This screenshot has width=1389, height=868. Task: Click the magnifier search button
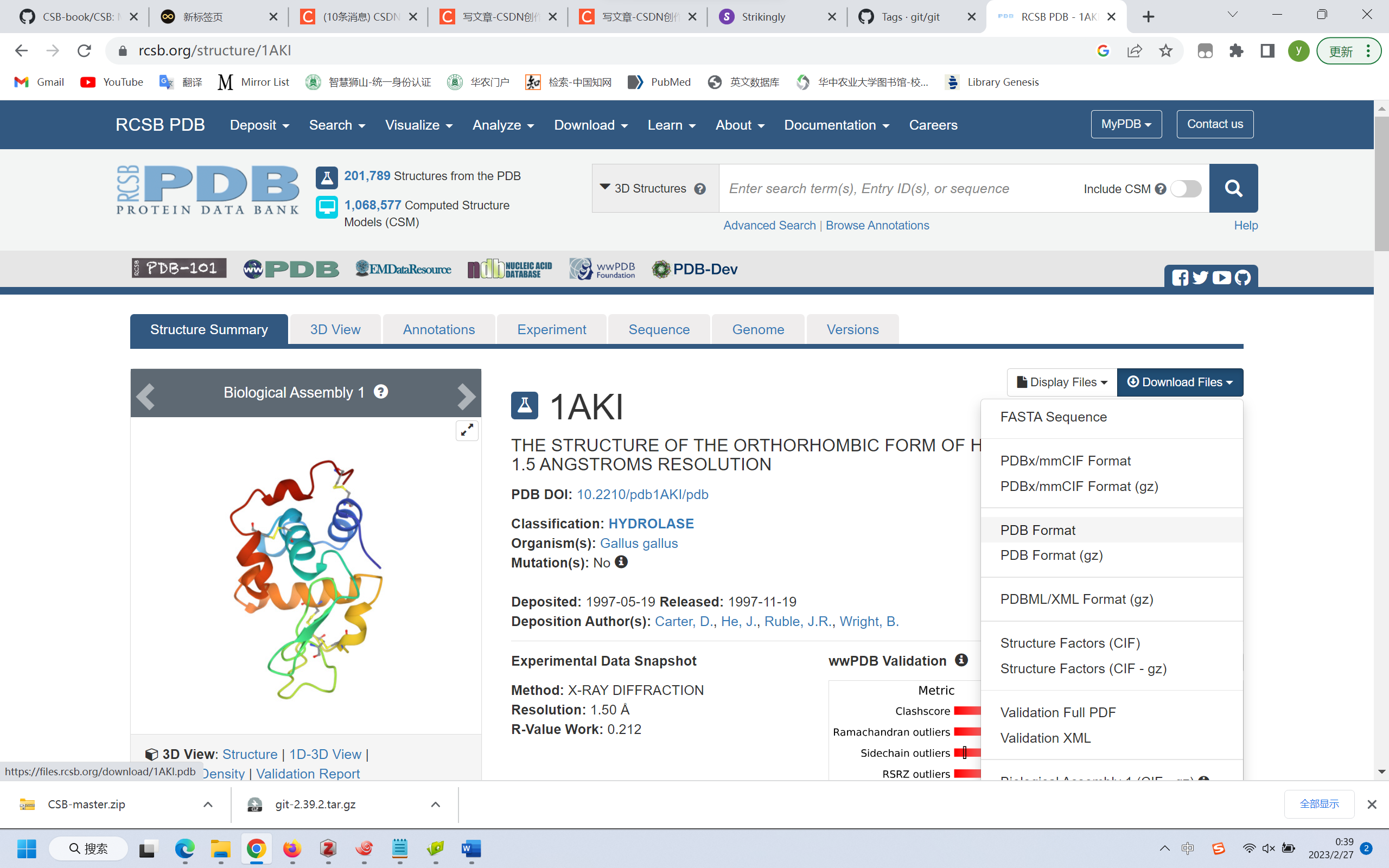point(1233,188)
